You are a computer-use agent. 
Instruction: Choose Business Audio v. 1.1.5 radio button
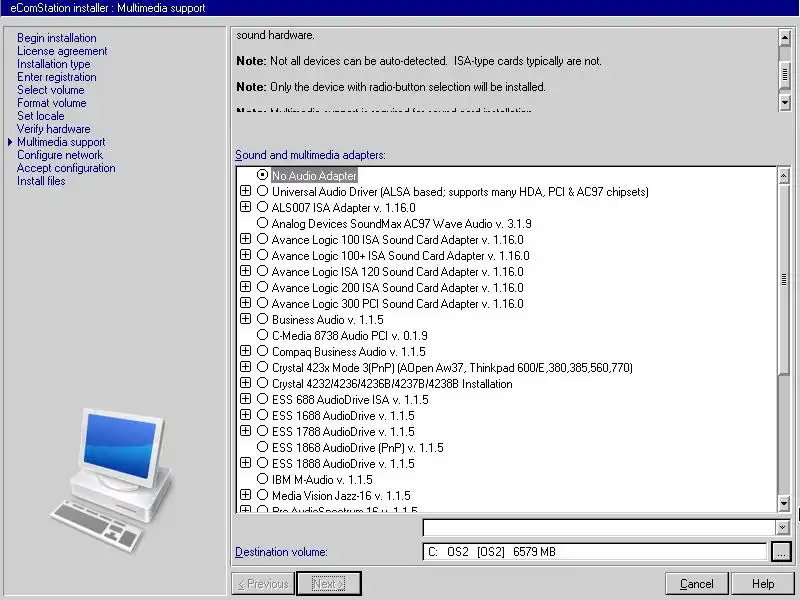click(x=262, y=319)
